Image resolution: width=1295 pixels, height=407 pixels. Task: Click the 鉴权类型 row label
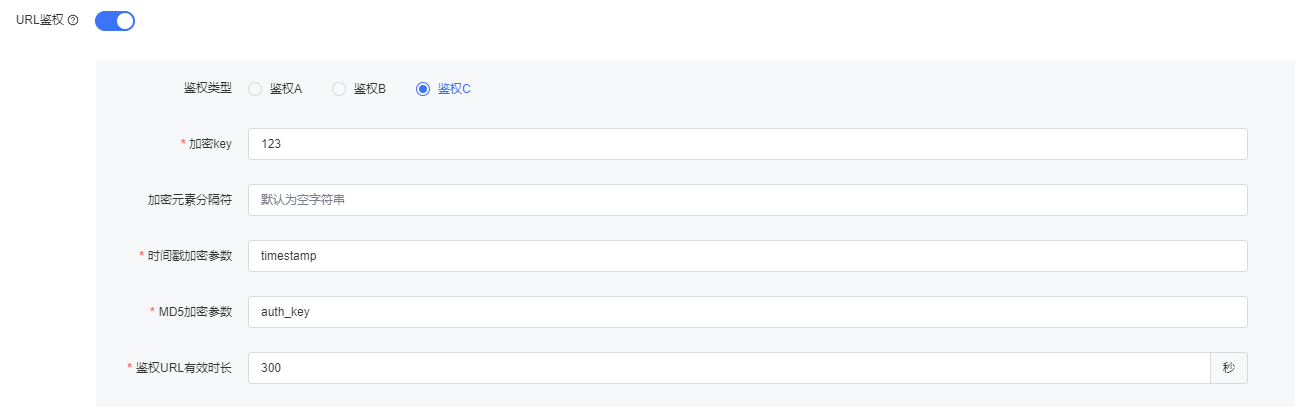click(x=207, y=89)
